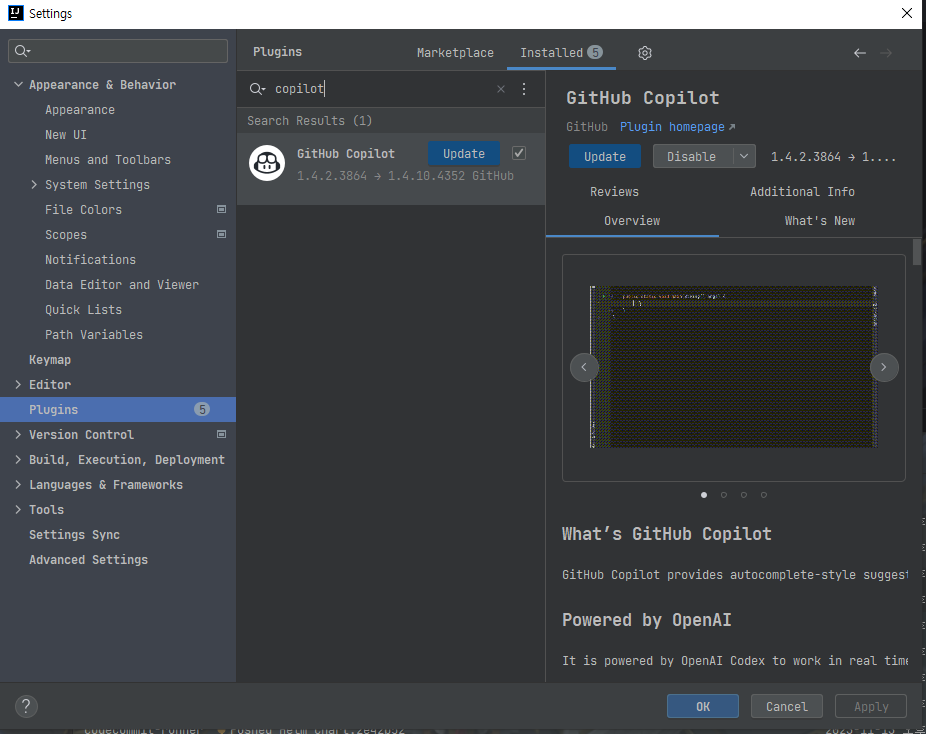Select Quick Lists in the tree
926x734 pixels.
pyautogui.click(x=83, y=309)
